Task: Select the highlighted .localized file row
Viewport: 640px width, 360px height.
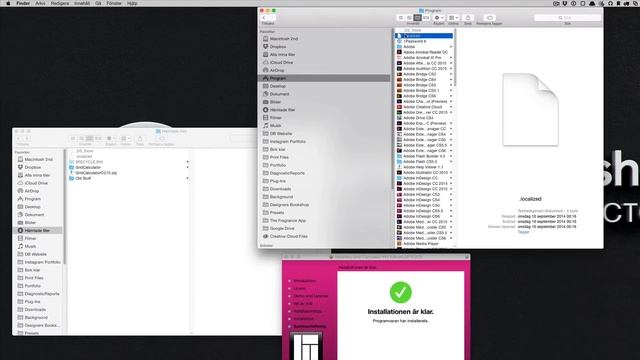Action: pos(424,36)
